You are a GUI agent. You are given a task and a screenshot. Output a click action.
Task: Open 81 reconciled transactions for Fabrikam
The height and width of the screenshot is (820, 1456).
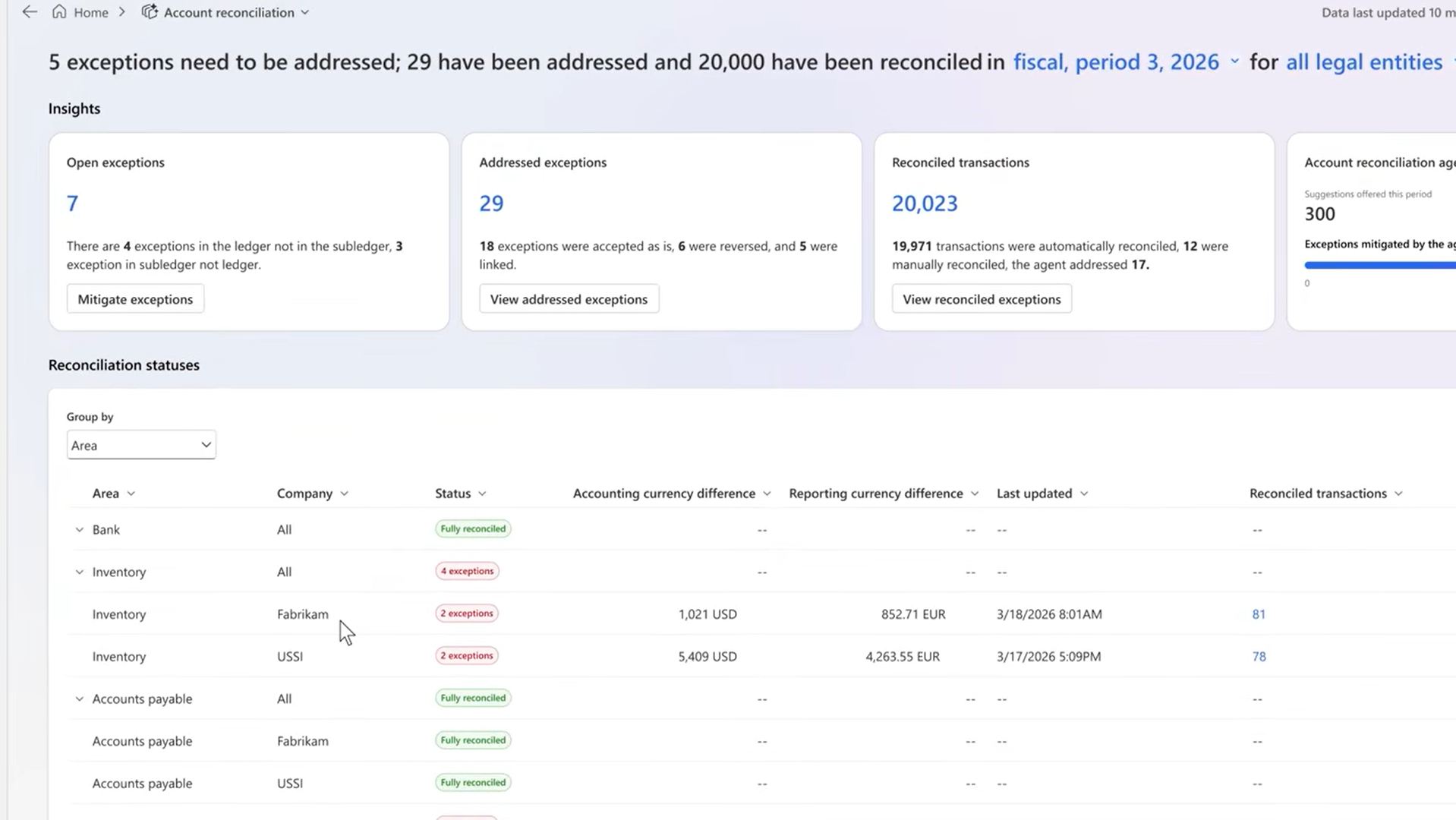click(1258, 614)
